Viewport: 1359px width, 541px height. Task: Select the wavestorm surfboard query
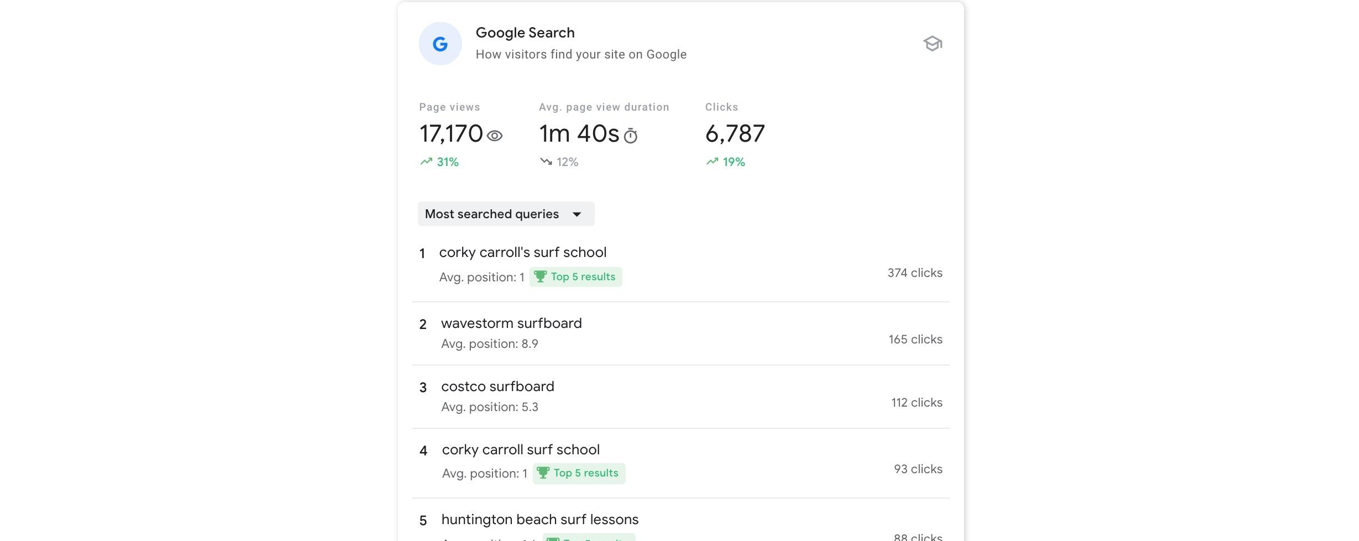(x=511, y=323)
